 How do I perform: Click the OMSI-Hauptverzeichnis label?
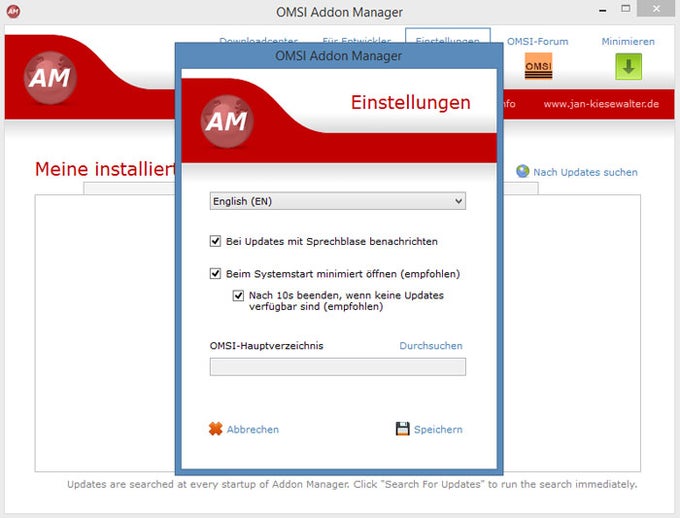pyautogui.click(x=266, y=346)
